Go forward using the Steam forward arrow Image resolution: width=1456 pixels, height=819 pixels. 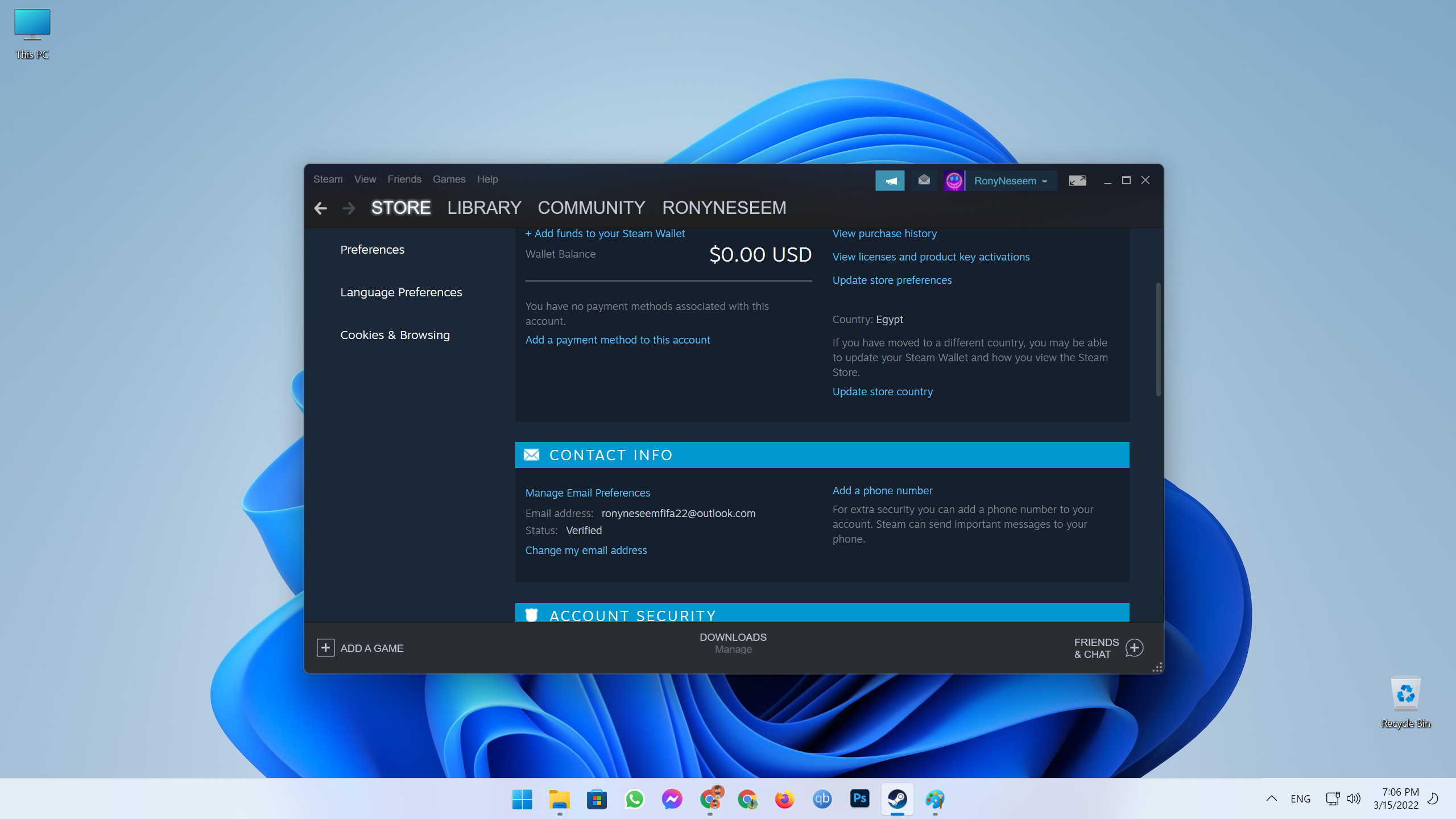tap(349, 208)
